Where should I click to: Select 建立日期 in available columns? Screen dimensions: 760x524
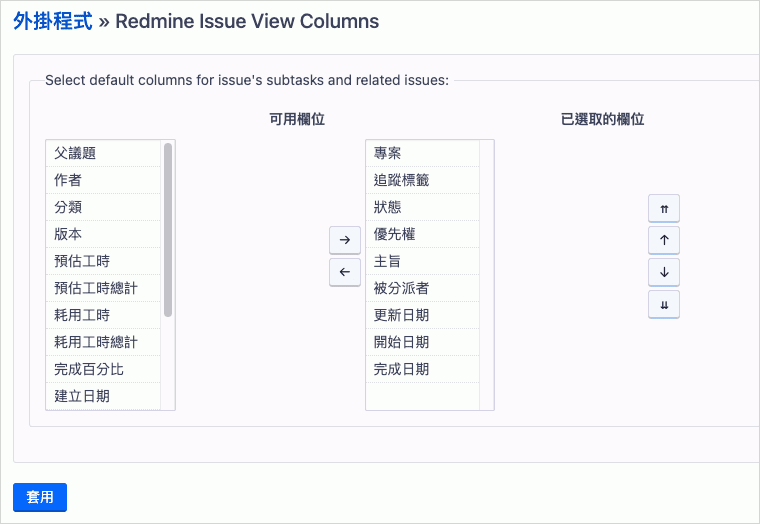[x=103, y=397]
